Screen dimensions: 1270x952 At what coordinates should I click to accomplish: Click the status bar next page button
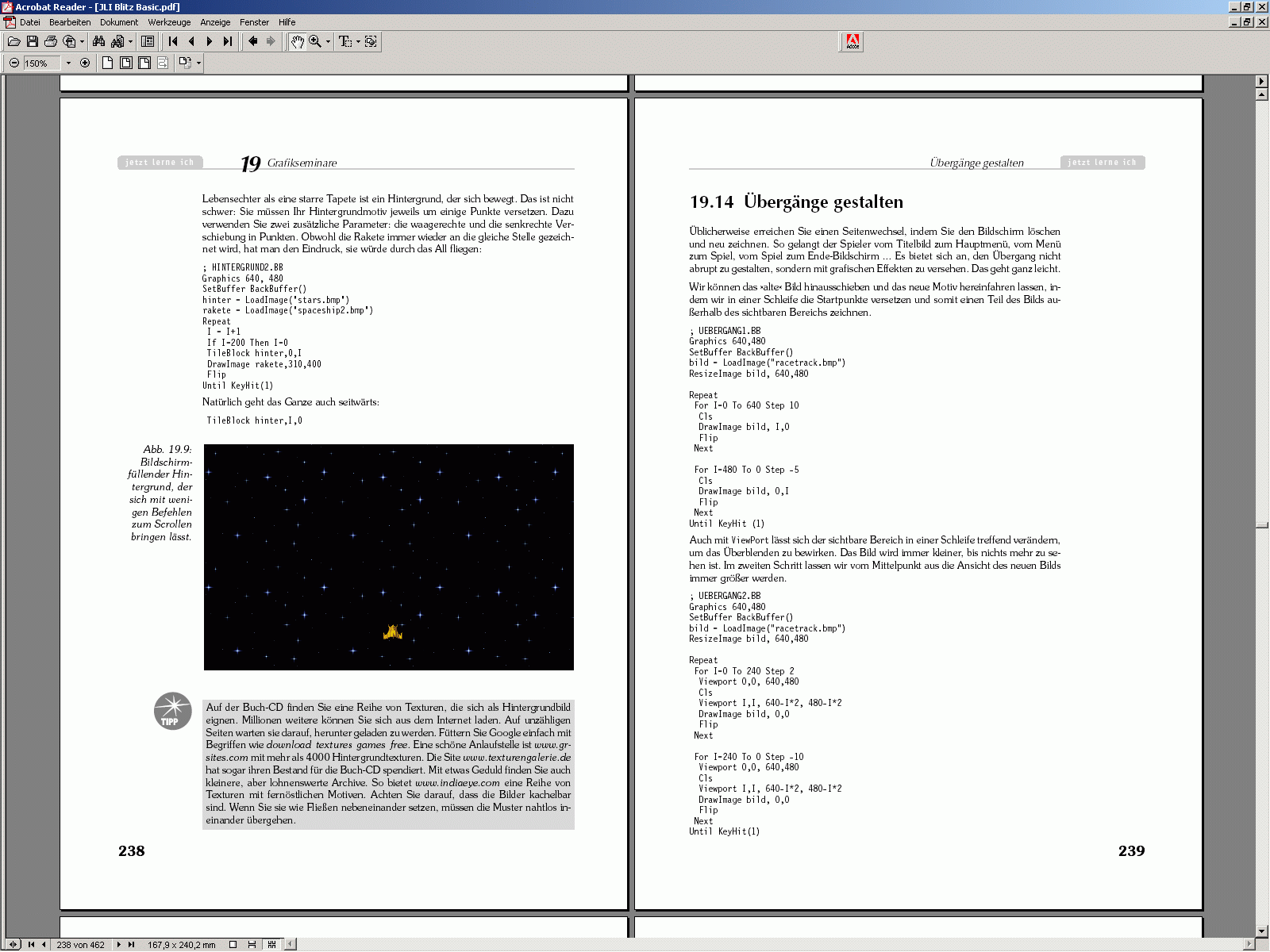pyautogui.click(x=118, y=944)
